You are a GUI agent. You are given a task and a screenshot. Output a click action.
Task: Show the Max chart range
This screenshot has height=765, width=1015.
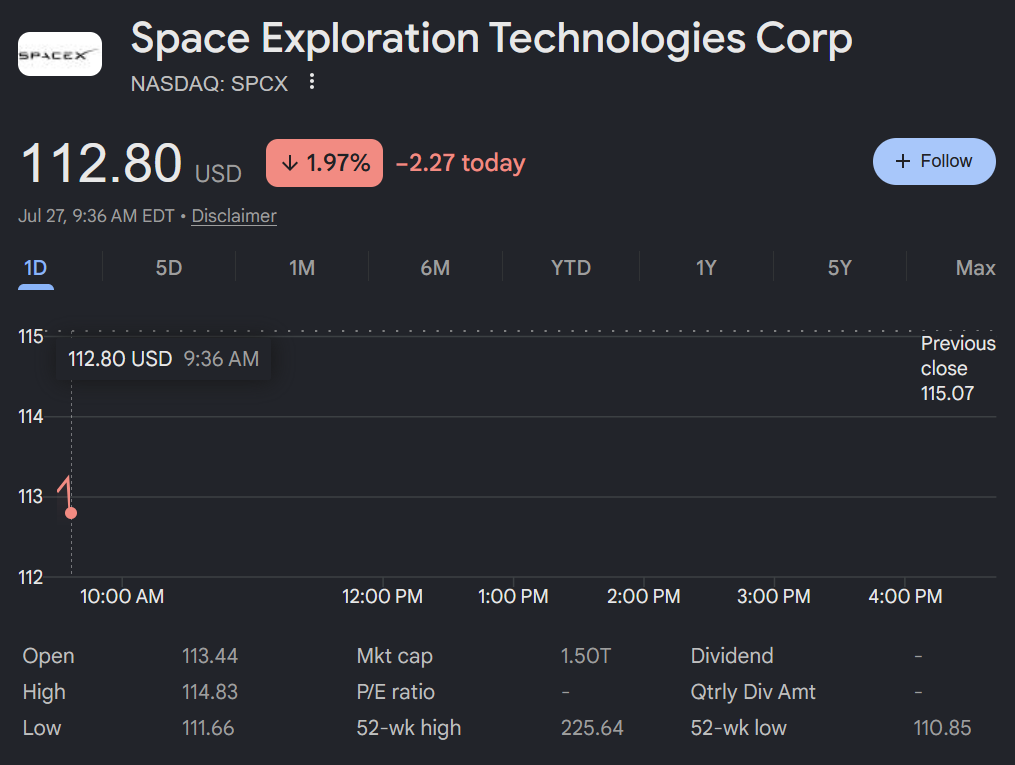click(x=976, y=268)
